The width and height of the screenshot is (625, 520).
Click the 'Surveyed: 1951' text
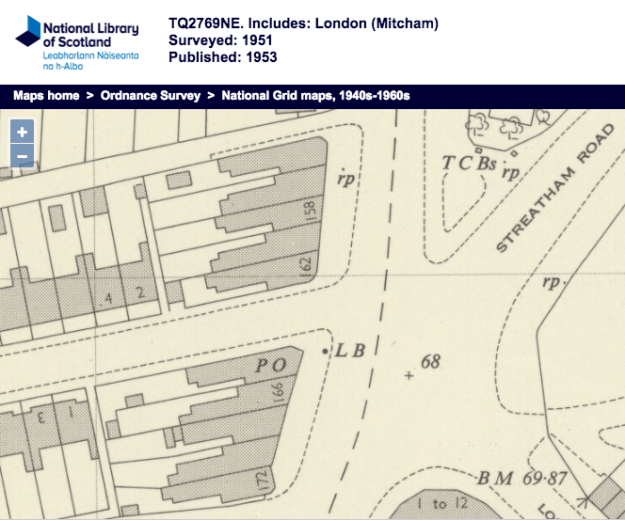220,40
